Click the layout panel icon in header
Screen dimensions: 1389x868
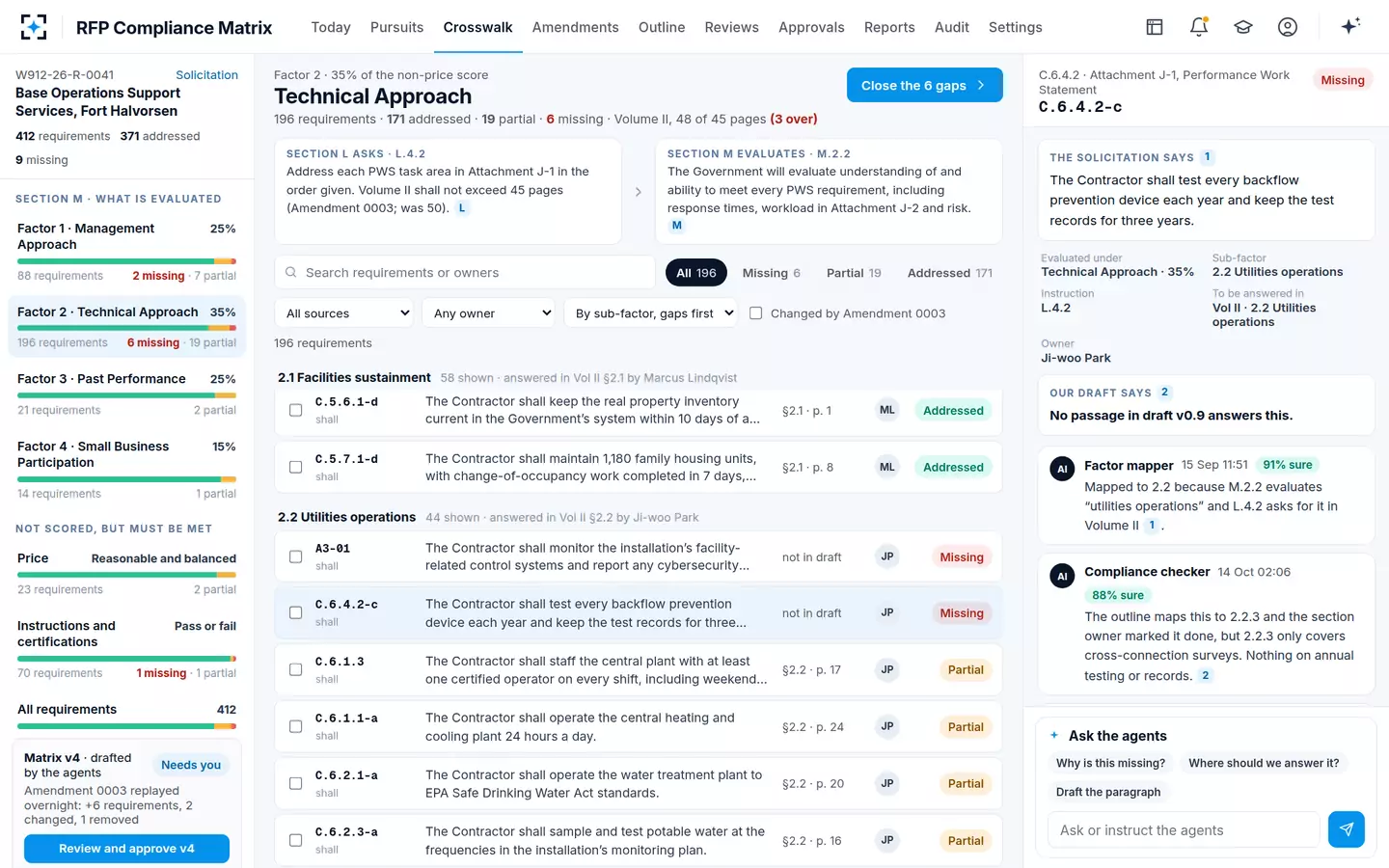tap(1155, 27)
